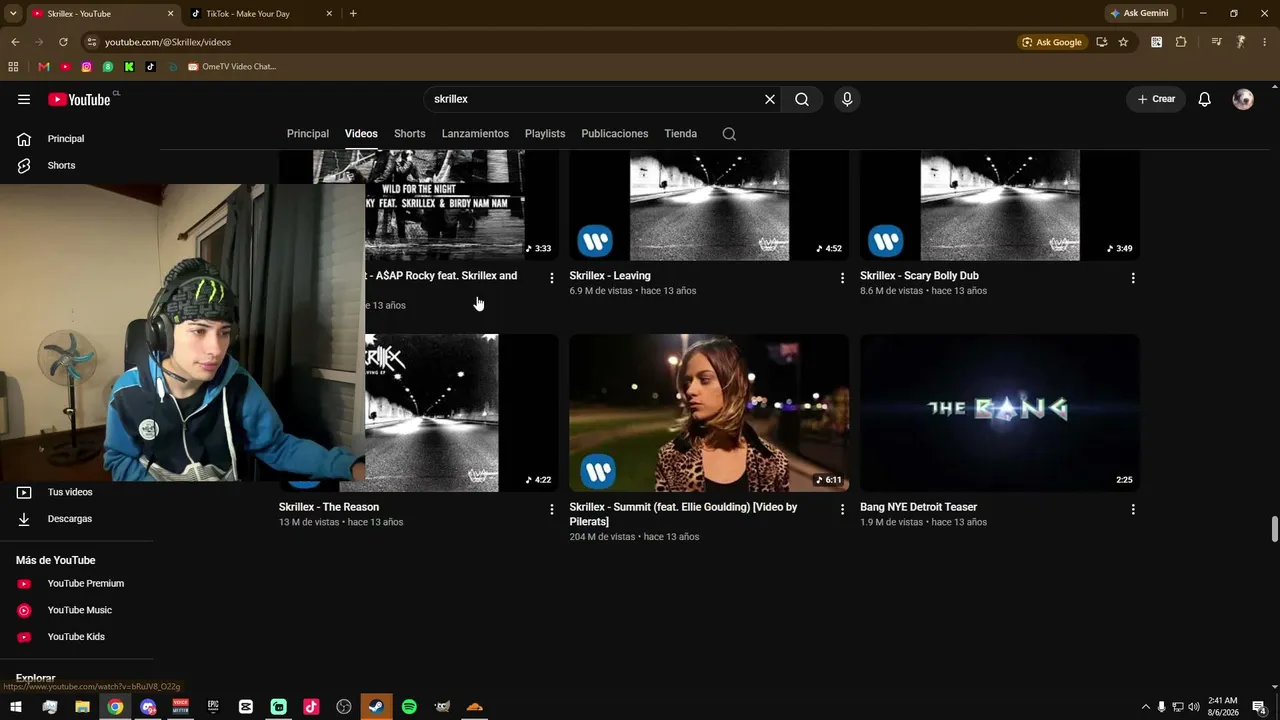Open the Shorts channel tab
The width and height of the screenshot is (1280, 720).
click(x=410, y=134)
